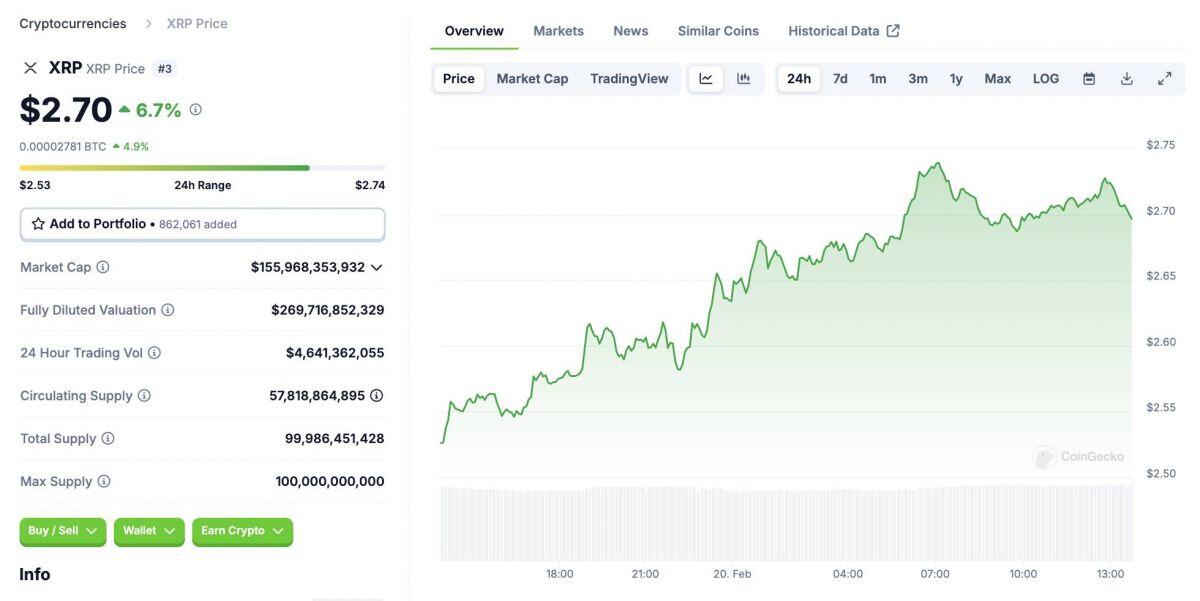Image resolution: width=1200 pixels, height=601 pixels.
Task: Open Max Supply info icon
Action: click(104, 482)
